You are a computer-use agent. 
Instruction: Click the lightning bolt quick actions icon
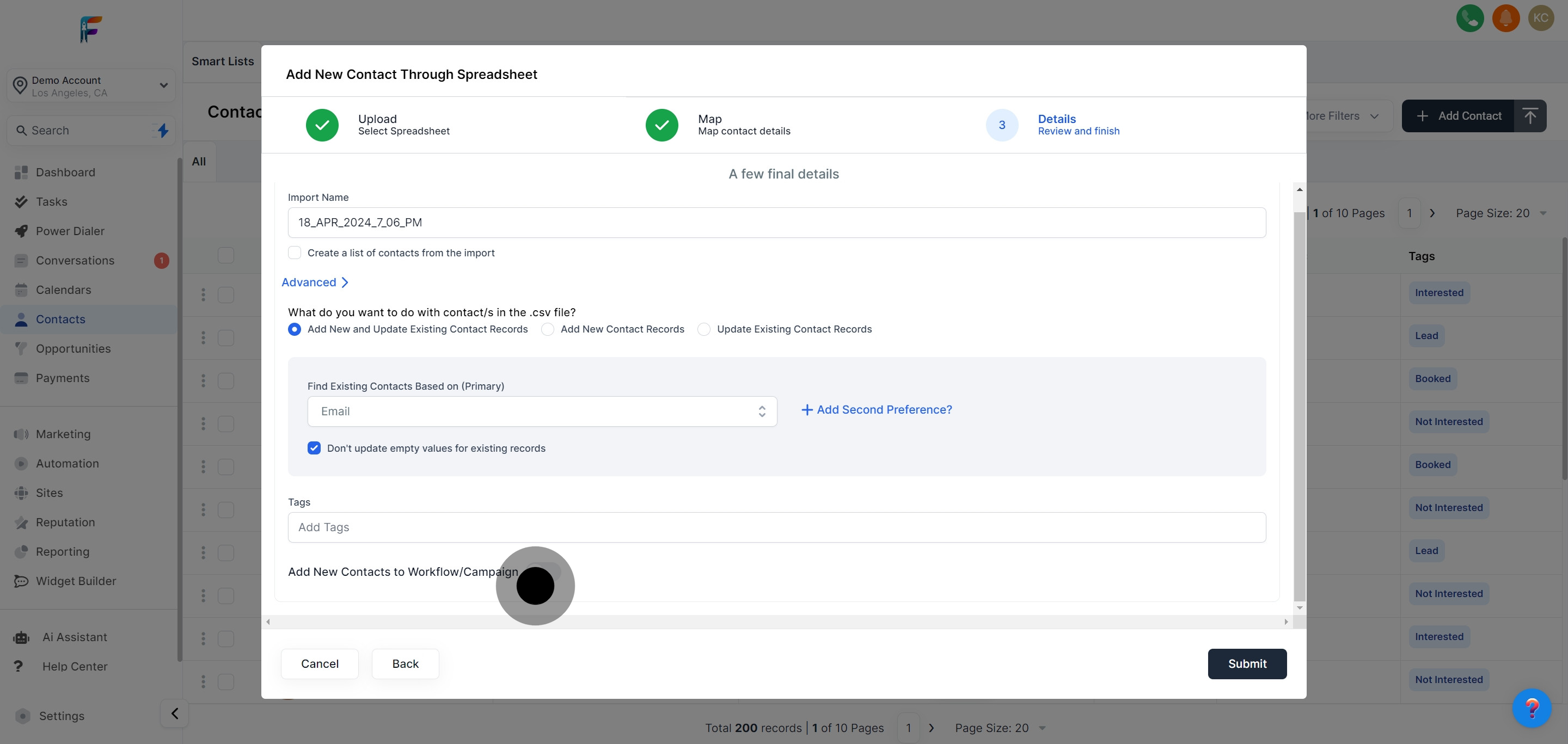[x=163, y=130]
